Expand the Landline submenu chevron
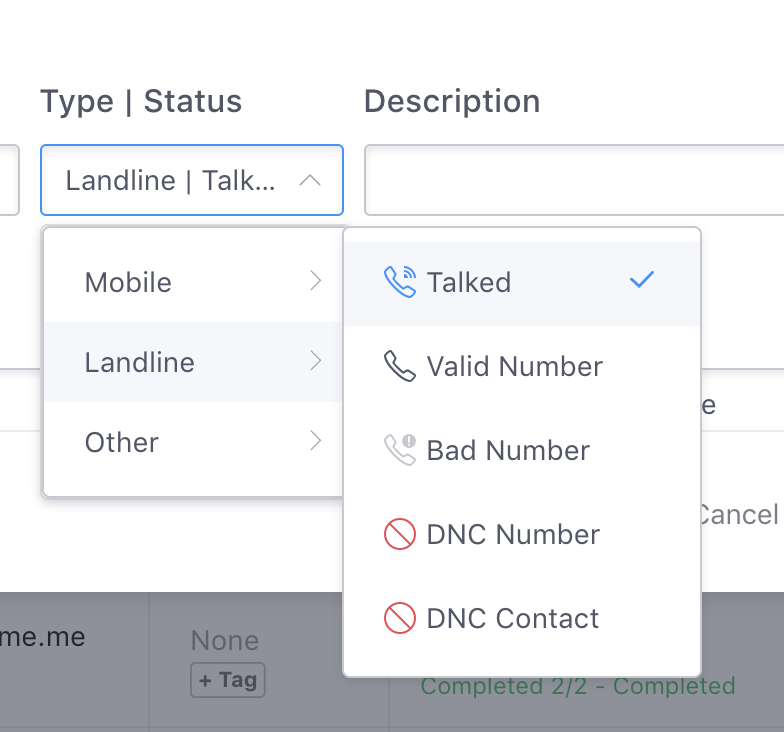 [x=316, y=361]
